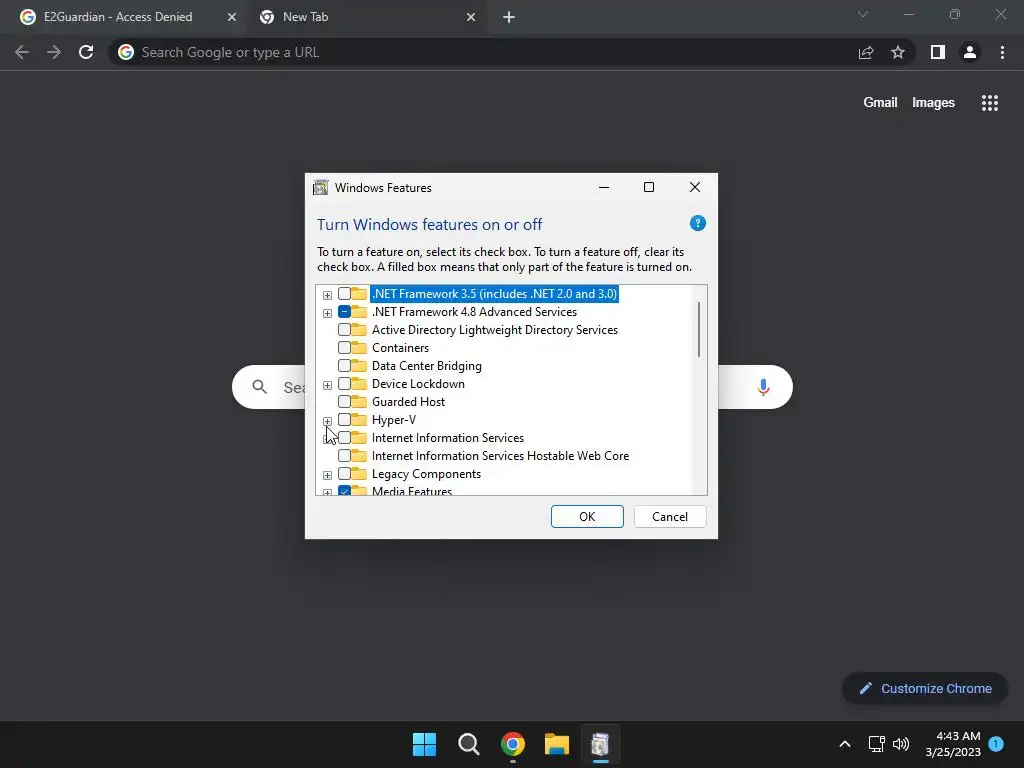Tick the Legacy Components checkbox
The height and width of the screenshot is (768, 1024).
coord(344,474)
